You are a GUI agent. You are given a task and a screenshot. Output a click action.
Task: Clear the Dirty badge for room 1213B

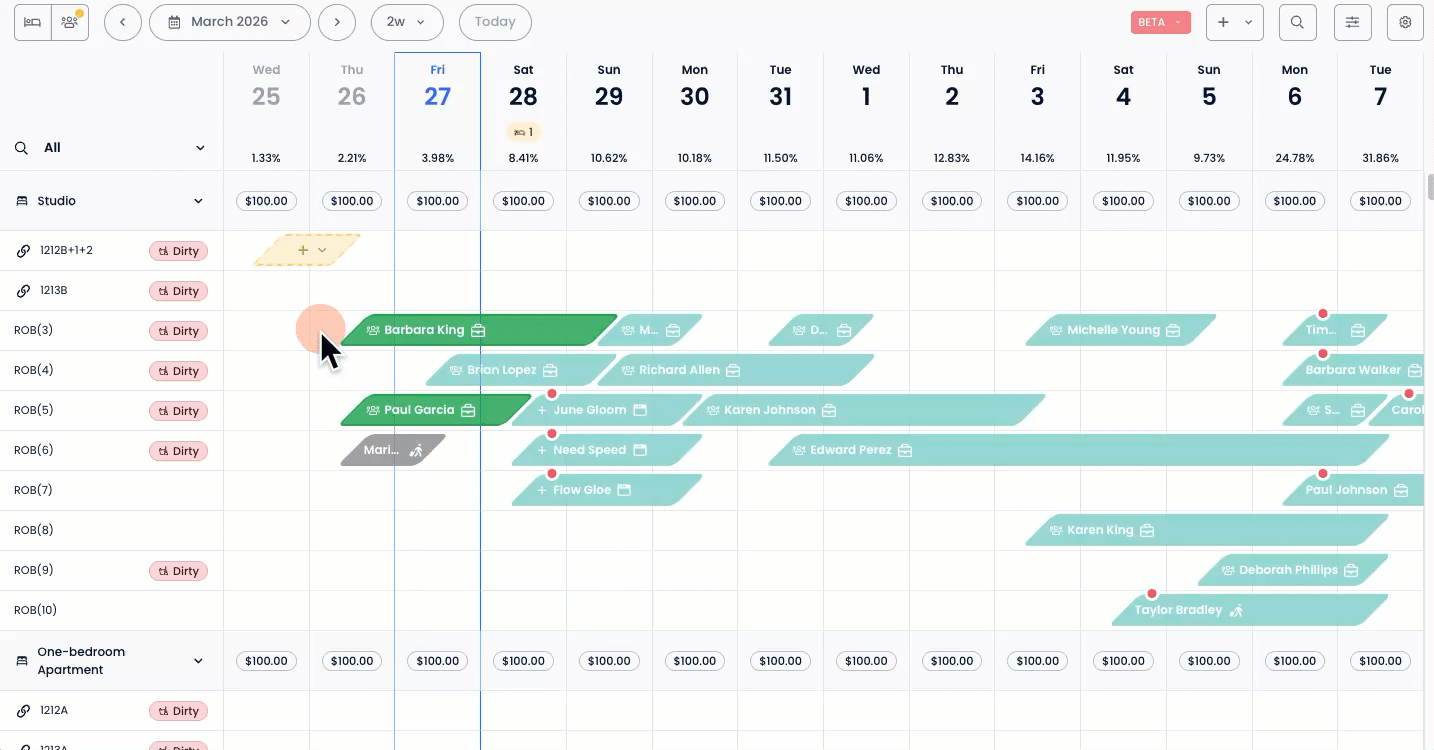coord(178,290)
